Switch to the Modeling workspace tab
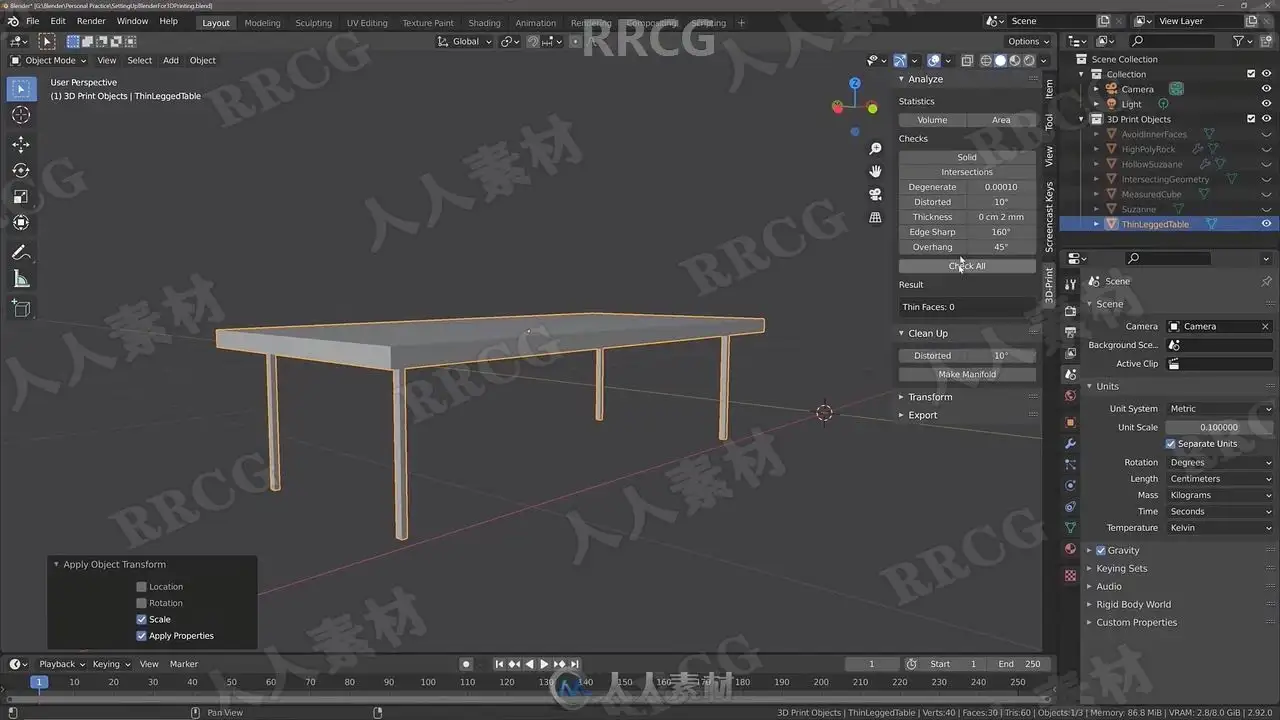This screenshot has height=720, width=1280. coord(262,22)
